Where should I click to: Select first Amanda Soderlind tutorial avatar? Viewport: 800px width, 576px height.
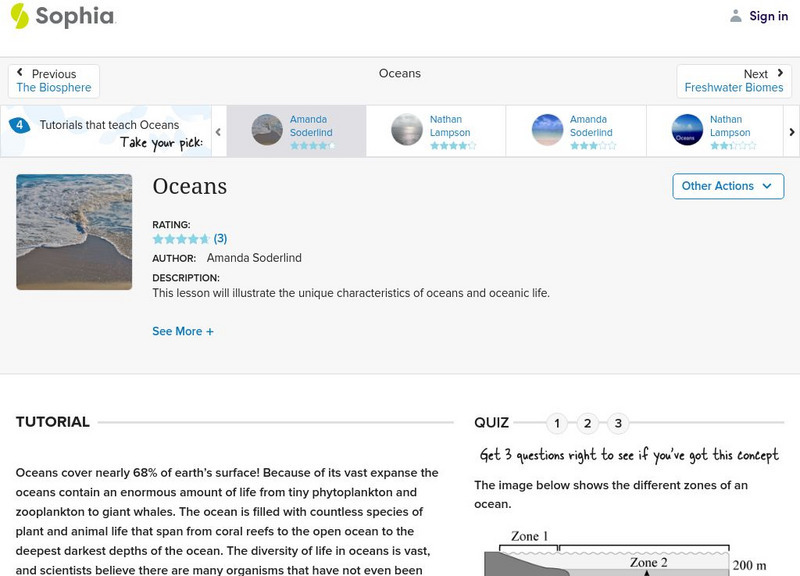pos(267,130)
